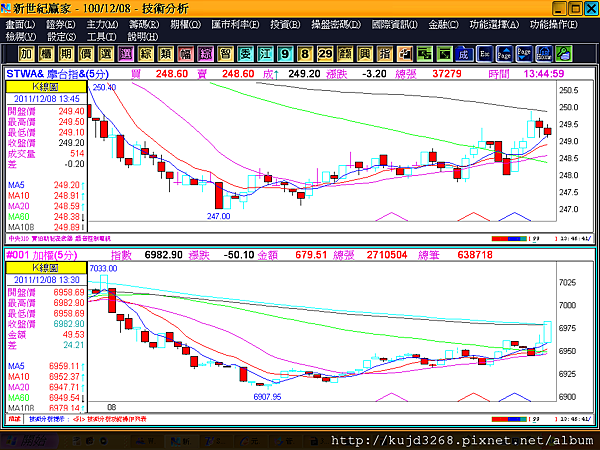Click the 29 toolbar icon
Image resolution: width=600 pixels, height=450 pixels.
324,54
